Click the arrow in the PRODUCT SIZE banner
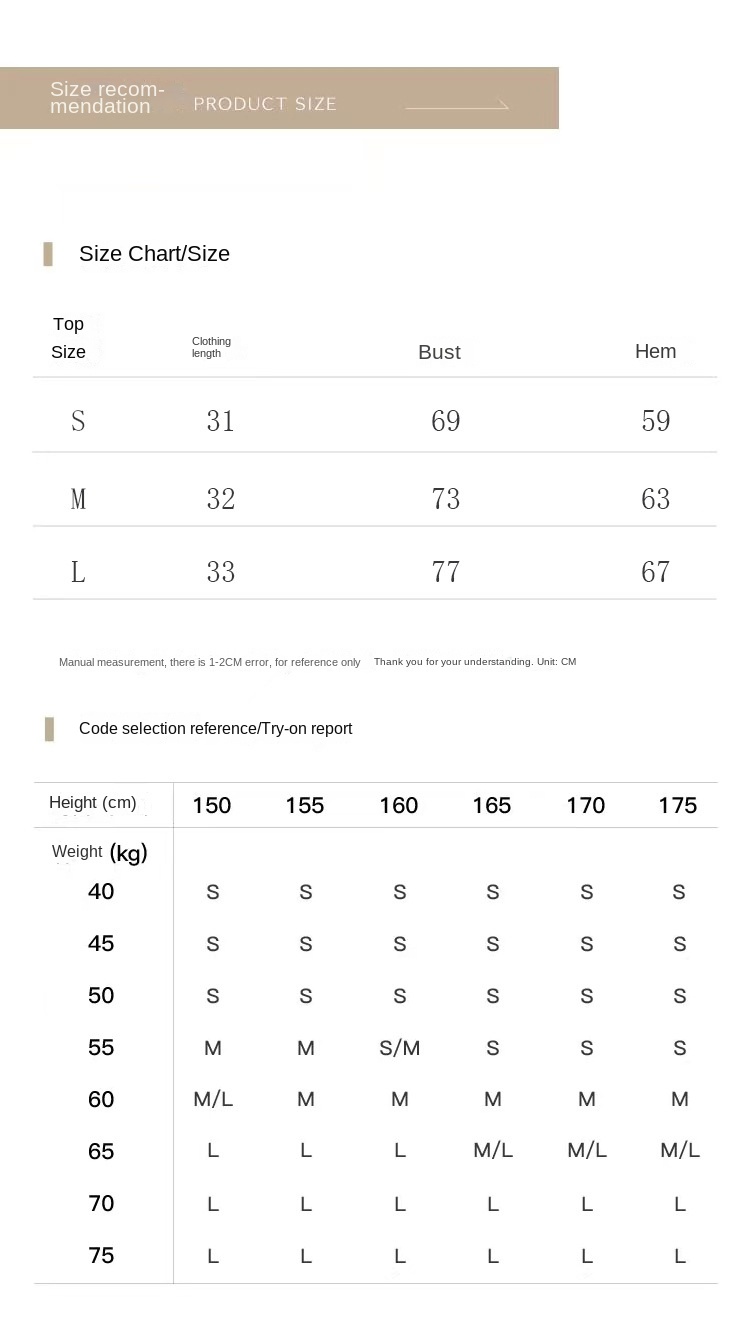Viewport: 750px width, 1322px height. (x=457, y=105)
